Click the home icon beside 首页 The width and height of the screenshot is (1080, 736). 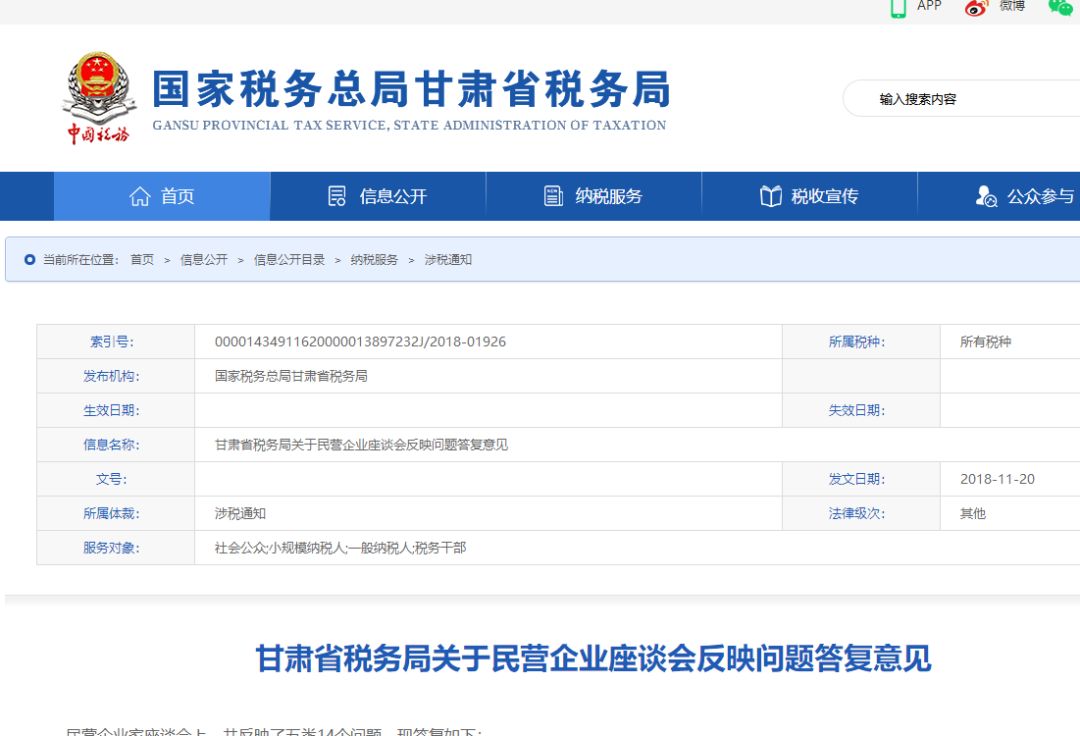pos(140,197)
